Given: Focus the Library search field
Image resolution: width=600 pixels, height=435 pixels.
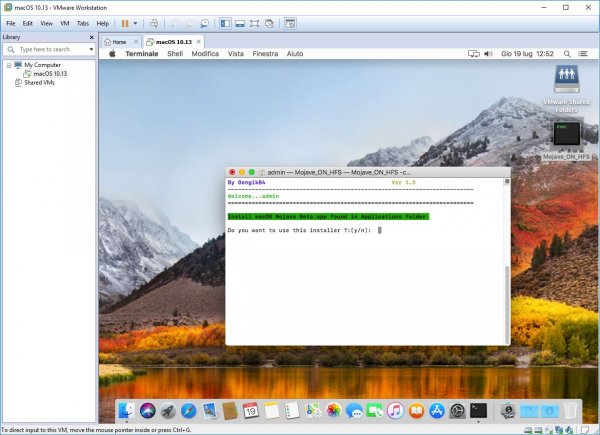Looking at the screenshot, I should click(50, 49).
